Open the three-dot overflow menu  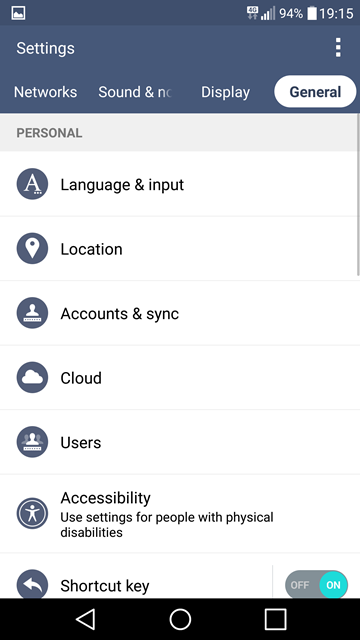[x=338, y=48]
